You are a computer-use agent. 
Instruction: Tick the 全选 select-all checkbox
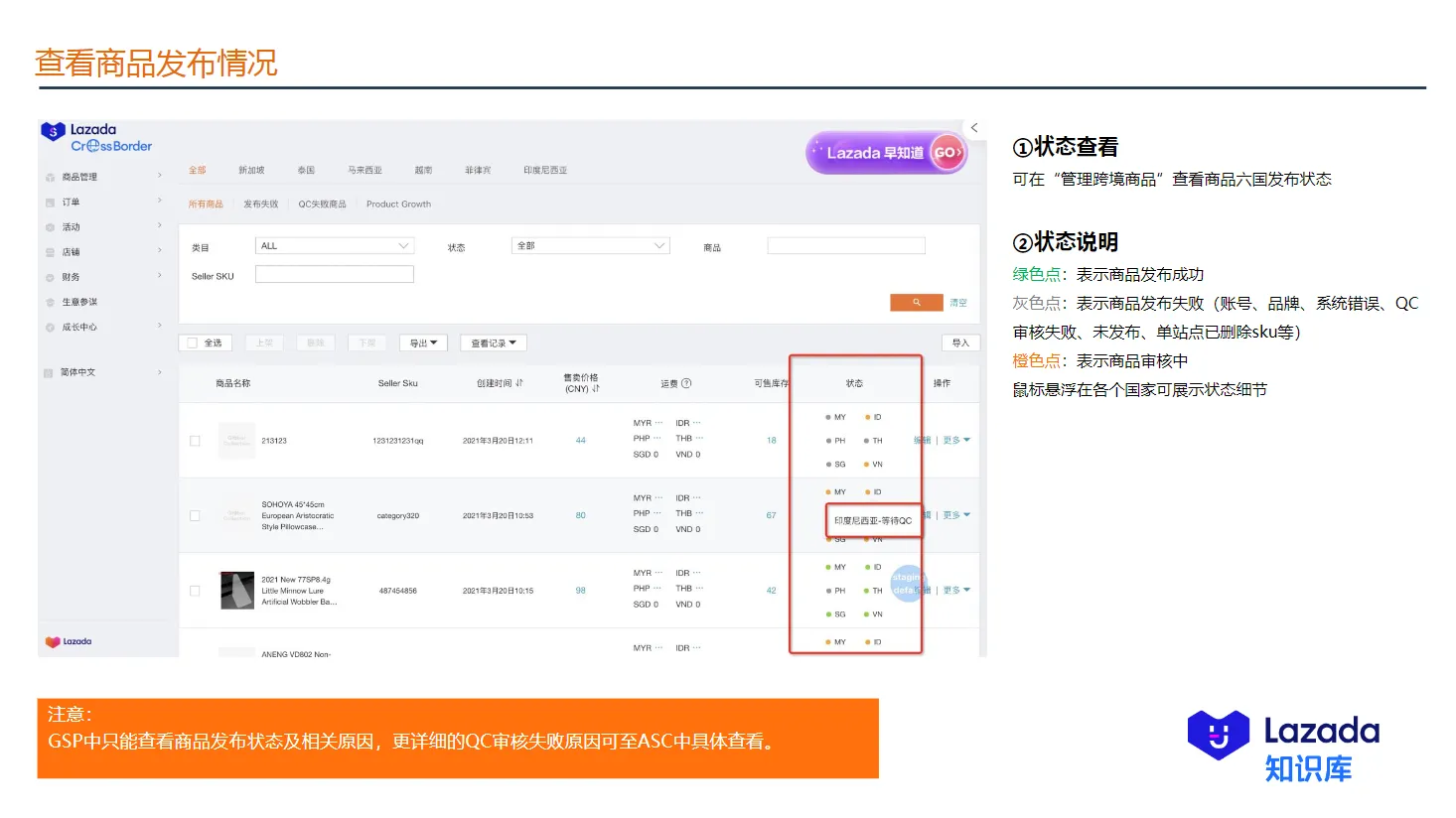click(193, 342)
